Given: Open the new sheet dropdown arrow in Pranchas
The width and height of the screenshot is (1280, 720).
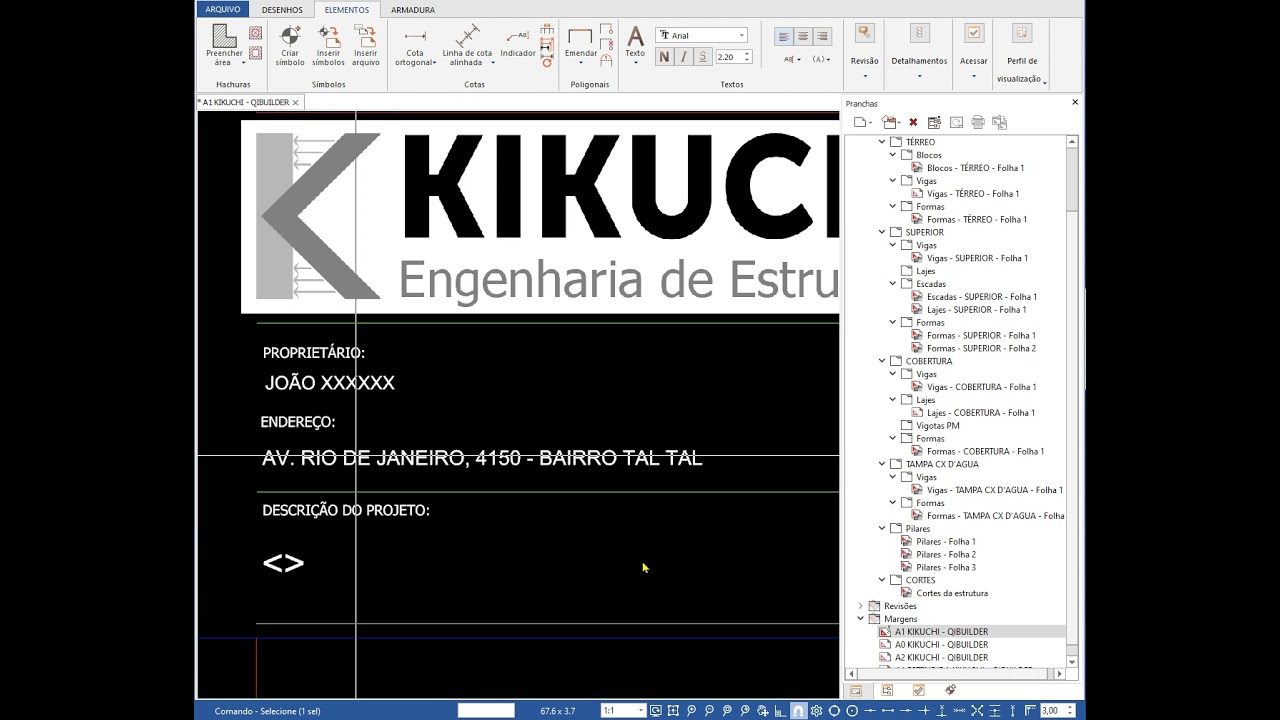Looking at the screenshot, I should click(x=871, y=123).
